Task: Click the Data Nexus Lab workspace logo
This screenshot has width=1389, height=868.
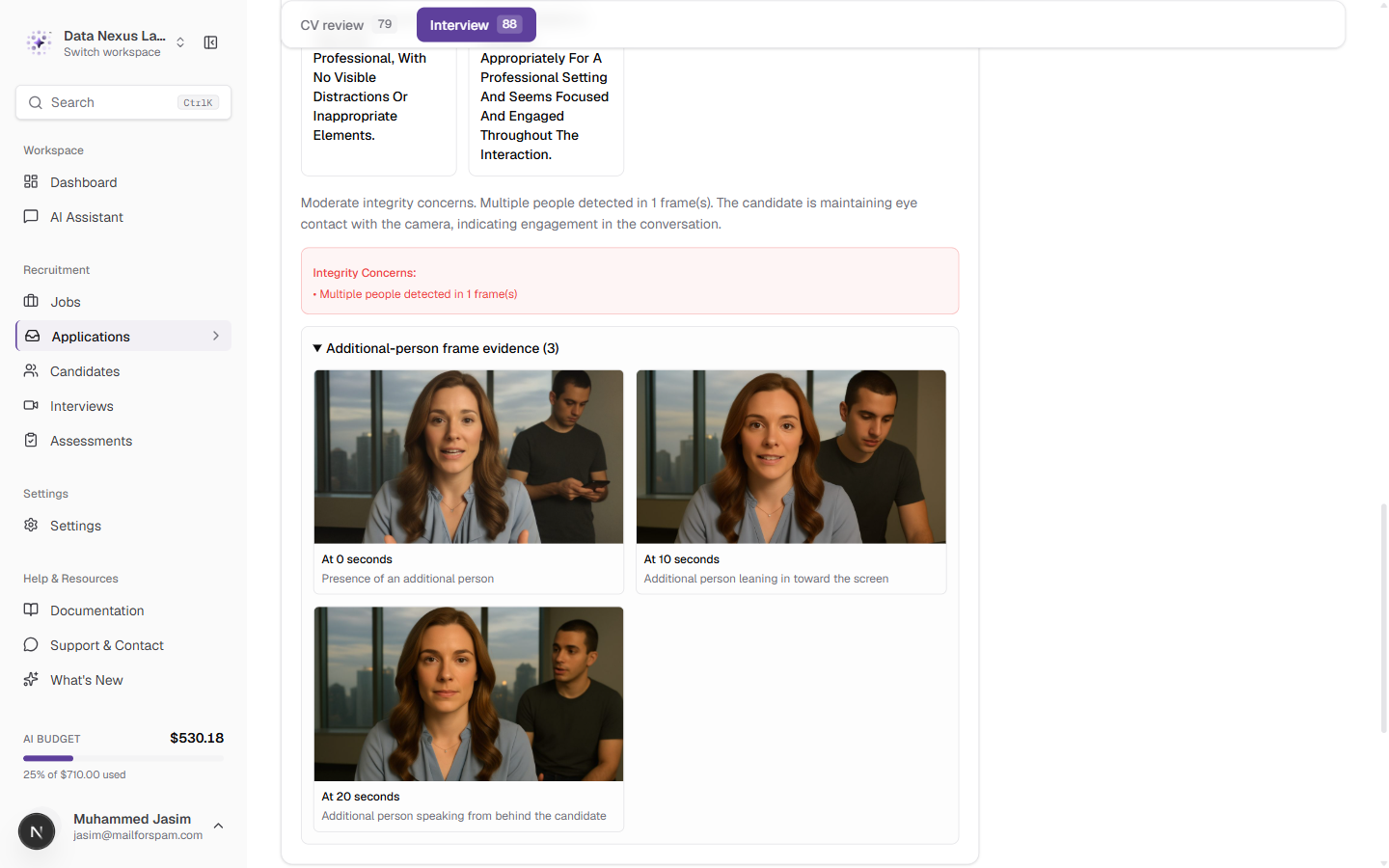Action: (39, 42)
